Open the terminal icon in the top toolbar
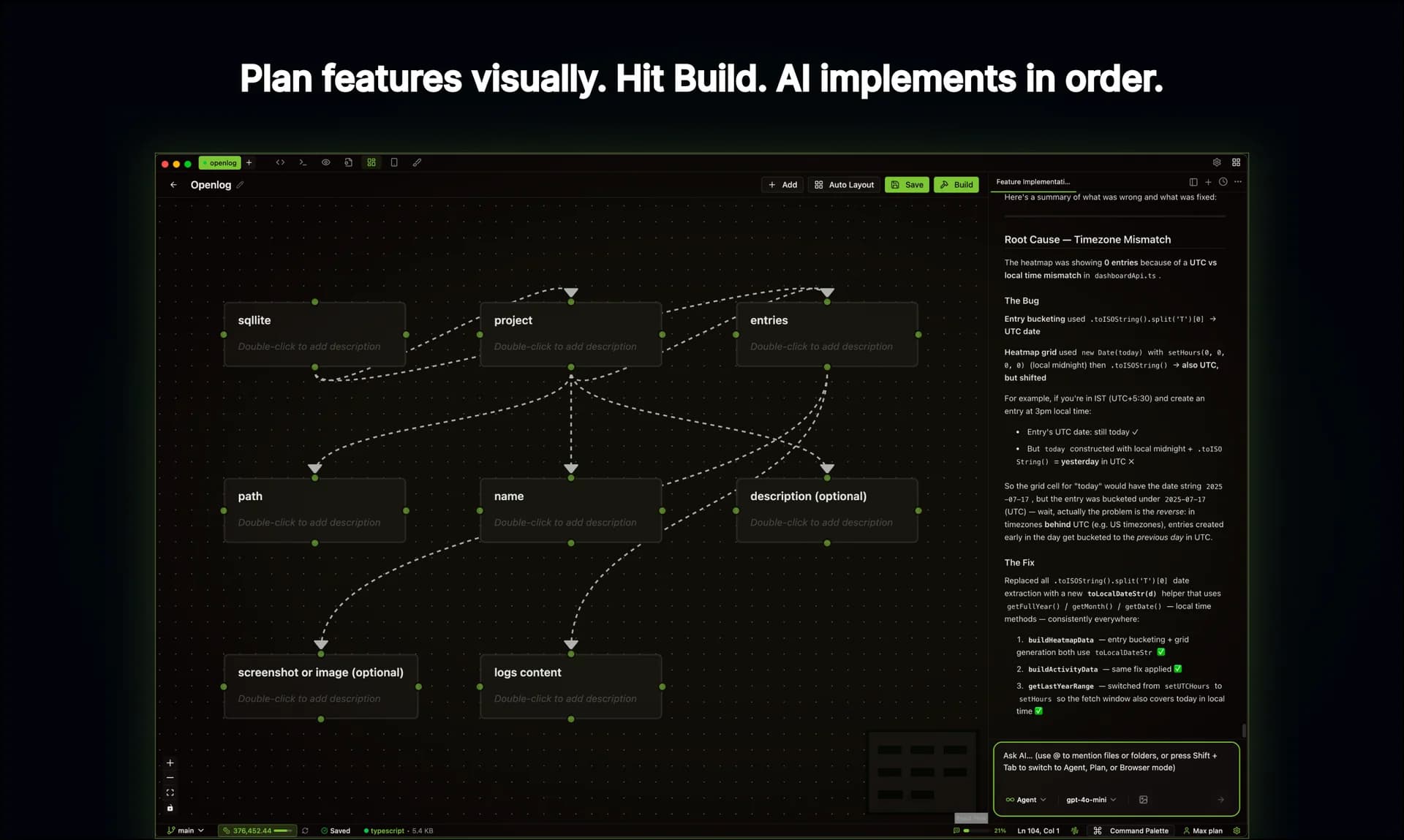 click(x=303, y=162)
